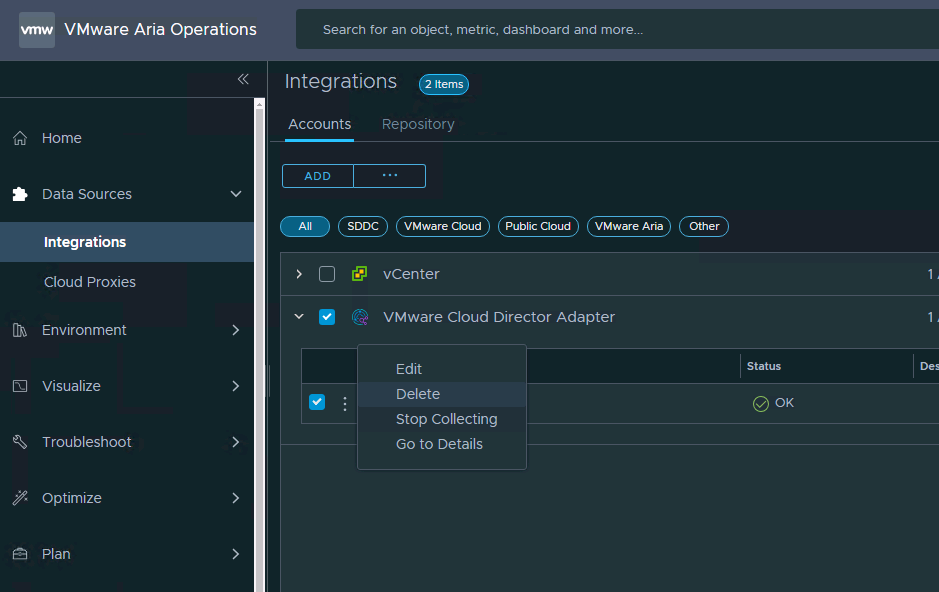Click the ADD button
Screen dimensions: 939x592
pyautogui.click(x=318, y=176)
